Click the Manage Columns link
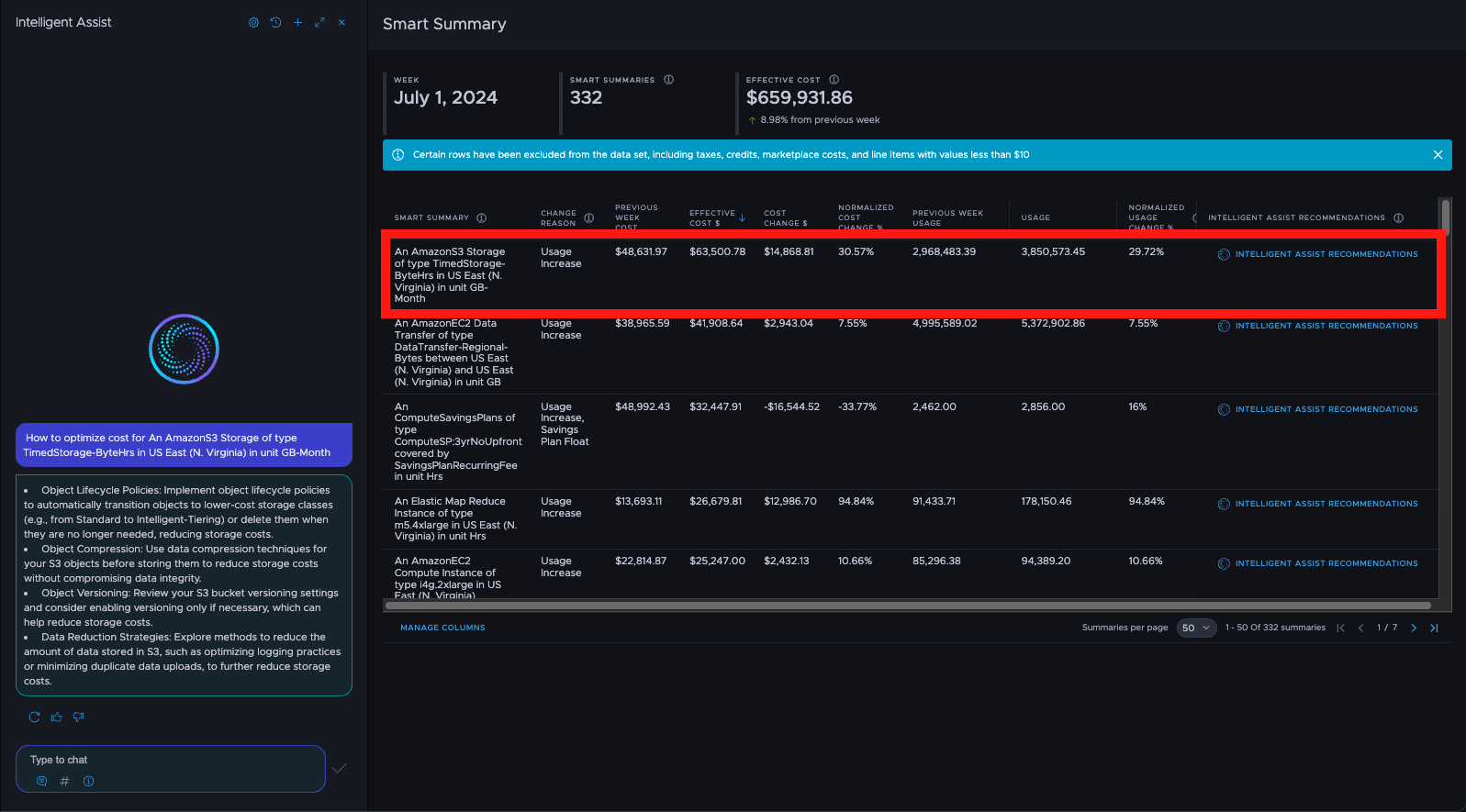Screen dimensions: 1466x812 point(442,628)
